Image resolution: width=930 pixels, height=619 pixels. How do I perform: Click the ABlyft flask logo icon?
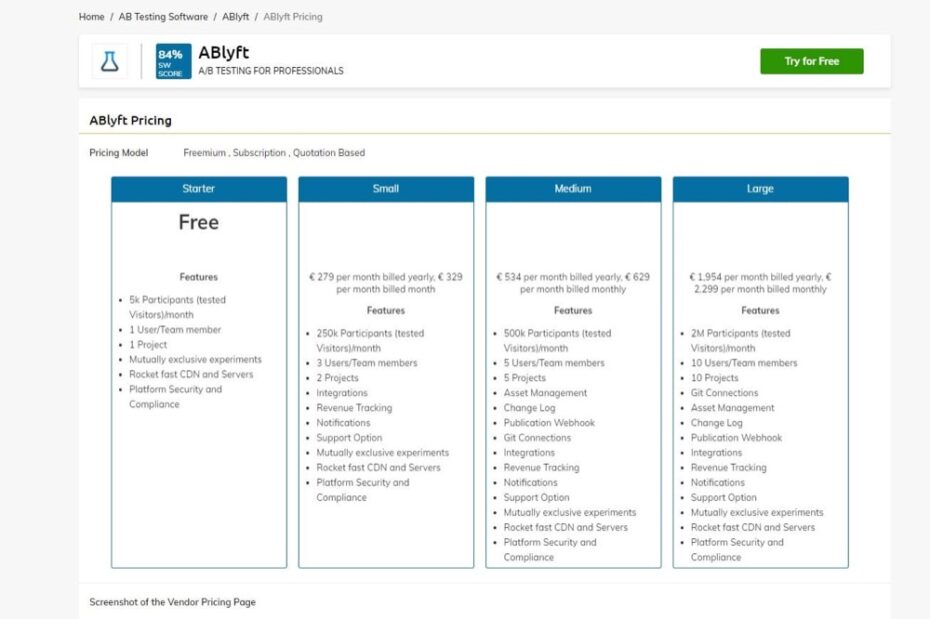pos(110,60)
